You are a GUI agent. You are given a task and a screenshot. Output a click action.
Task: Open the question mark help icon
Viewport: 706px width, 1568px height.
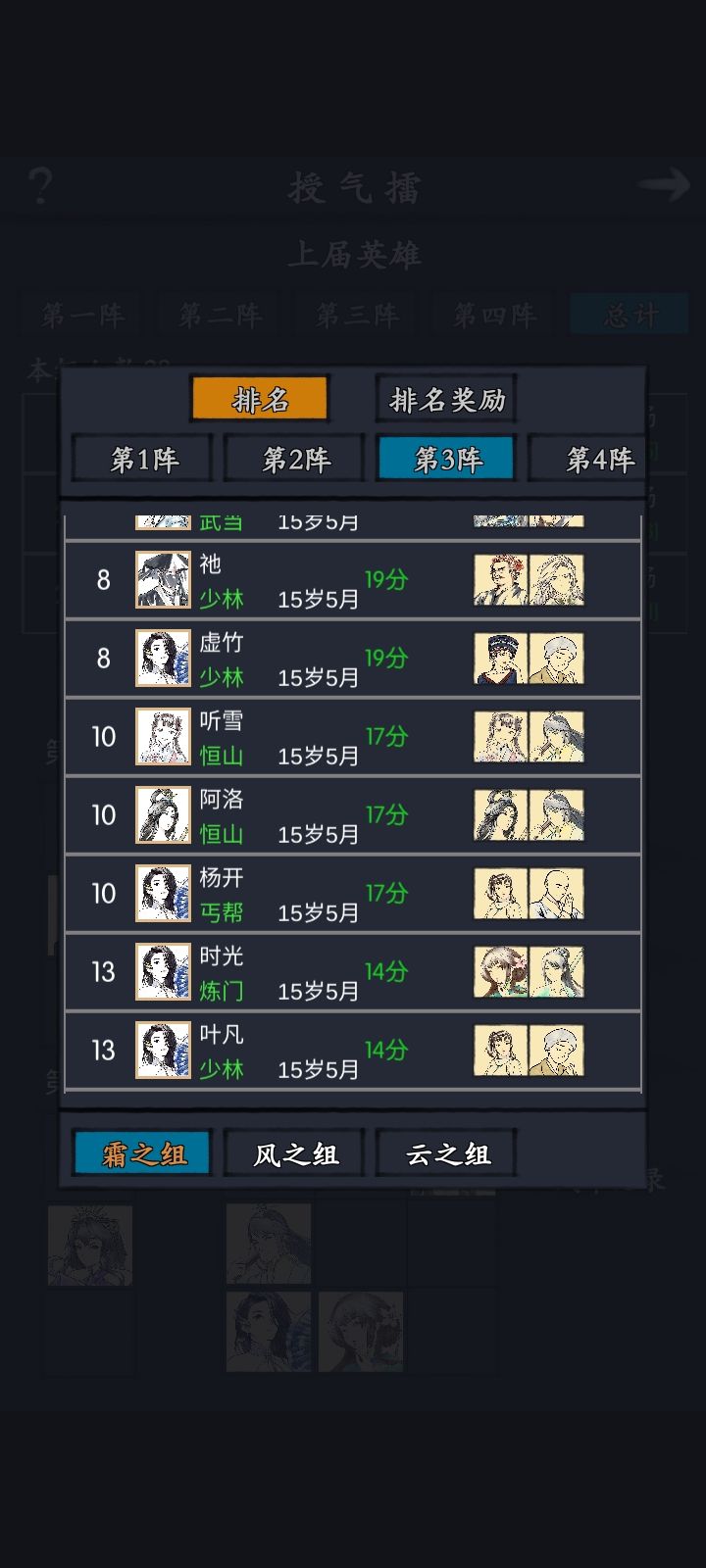[x=40, y=185]
